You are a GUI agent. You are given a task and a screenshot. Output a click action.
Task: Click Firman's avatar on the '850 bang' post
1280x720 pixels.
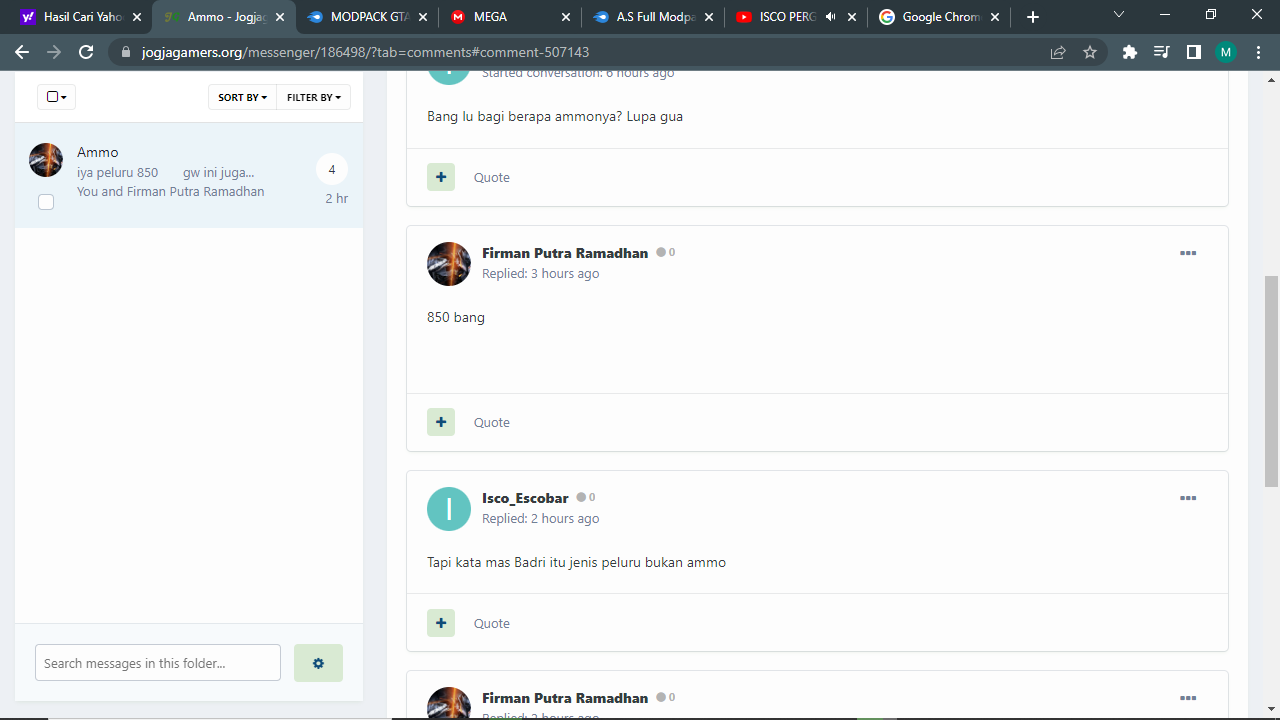click(x=449, y=264)
